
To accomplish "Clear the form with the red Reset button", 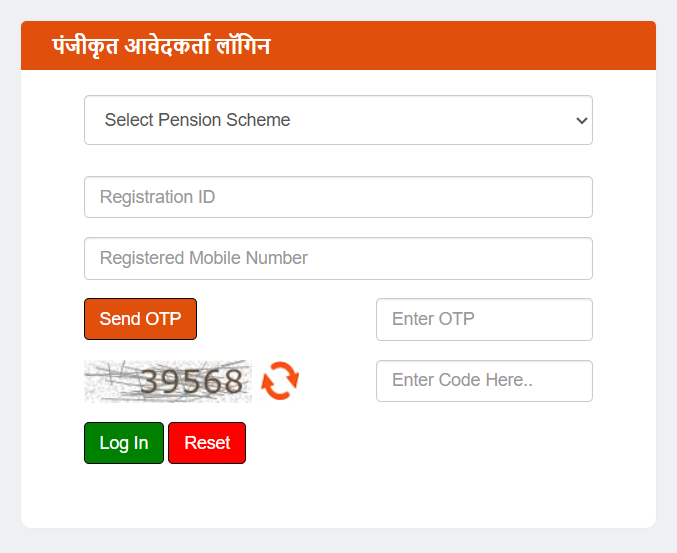I will (207, 443).
